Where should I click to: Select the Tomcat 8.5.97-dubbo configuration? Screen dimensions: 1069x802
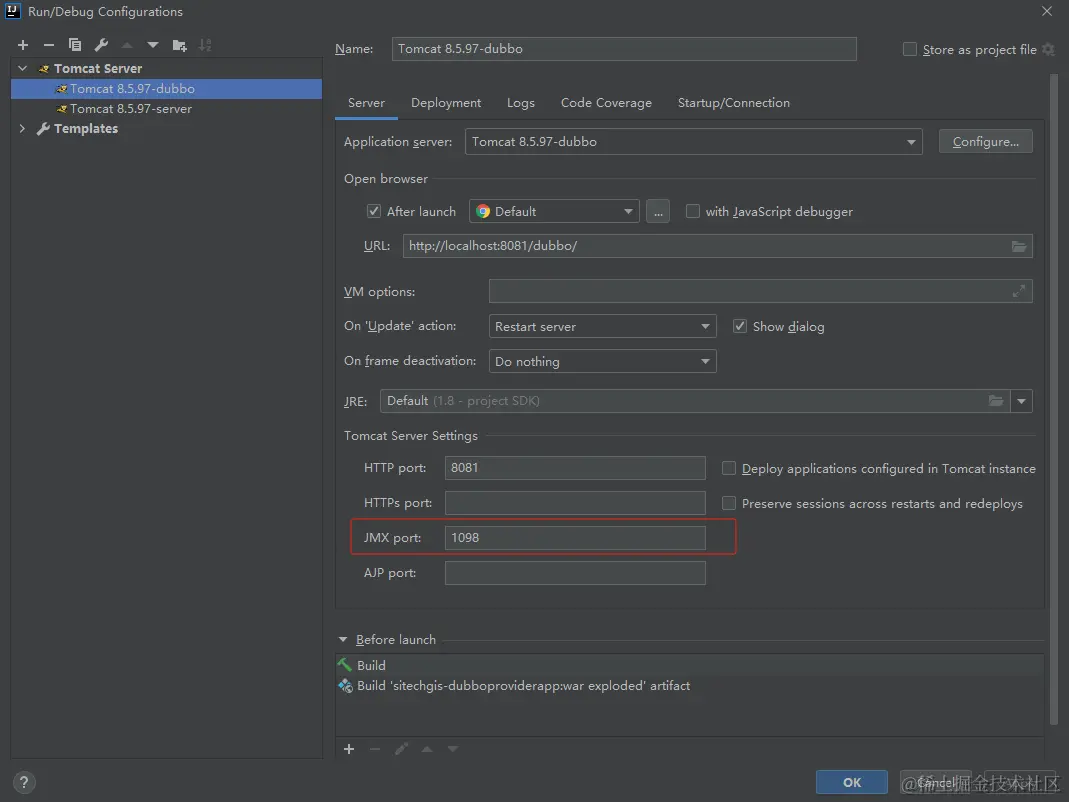[x=166, y=89]
